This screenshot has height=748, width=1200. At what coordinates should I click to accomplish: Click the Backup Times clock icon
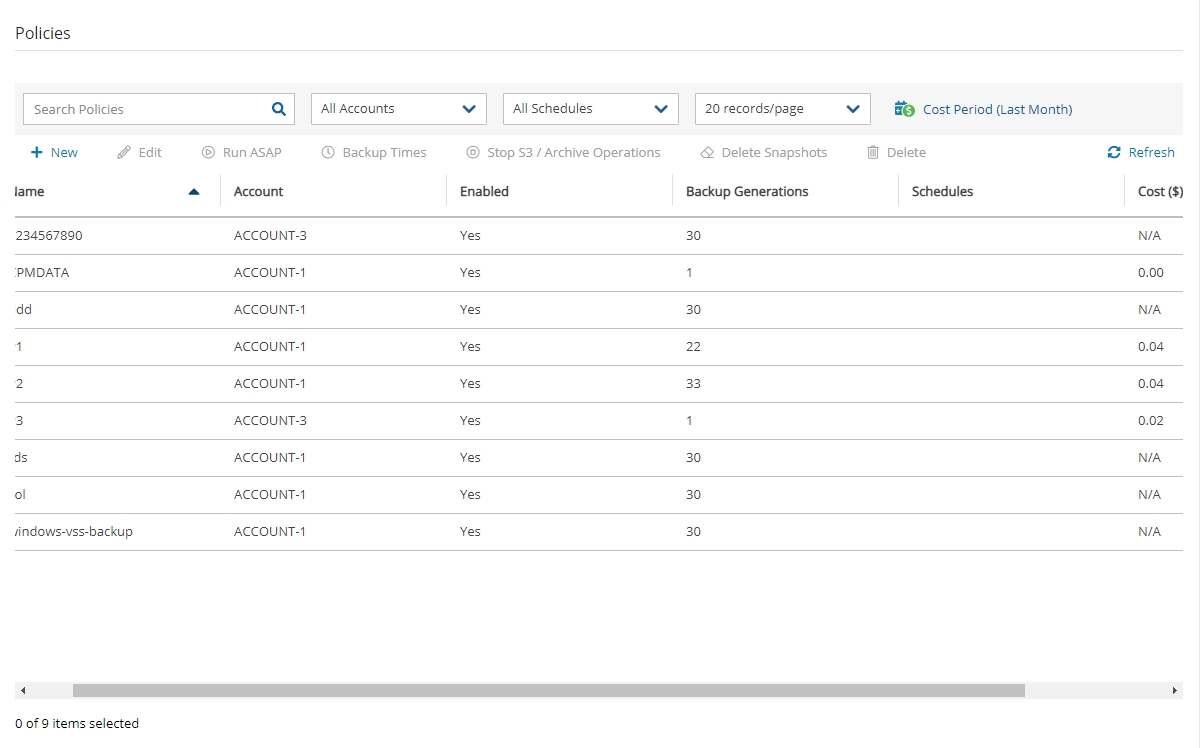328,153
